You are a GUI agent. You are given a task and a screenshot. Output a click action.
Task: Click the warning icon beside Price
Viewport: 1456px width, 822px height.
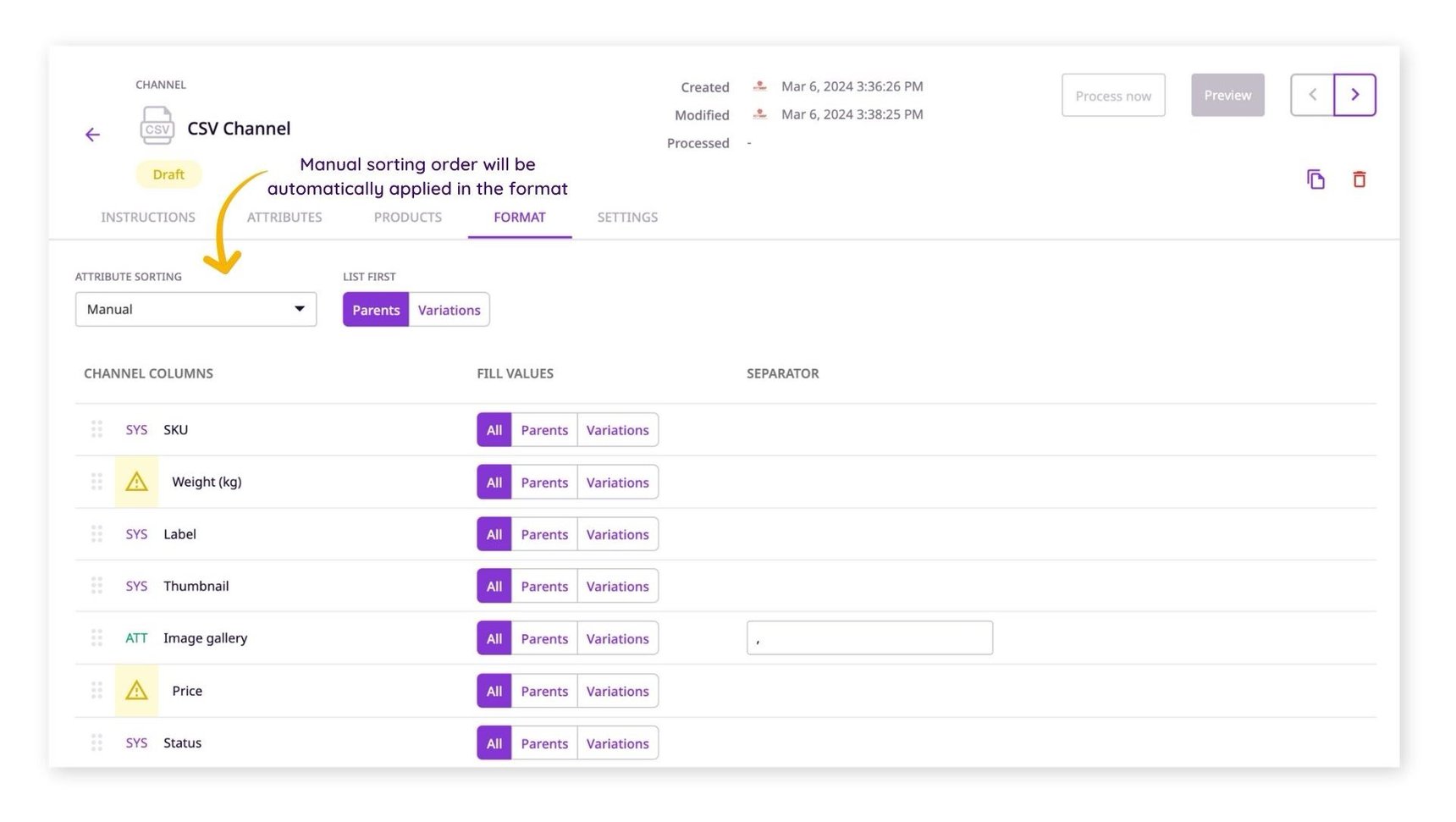tap(135, 690)
